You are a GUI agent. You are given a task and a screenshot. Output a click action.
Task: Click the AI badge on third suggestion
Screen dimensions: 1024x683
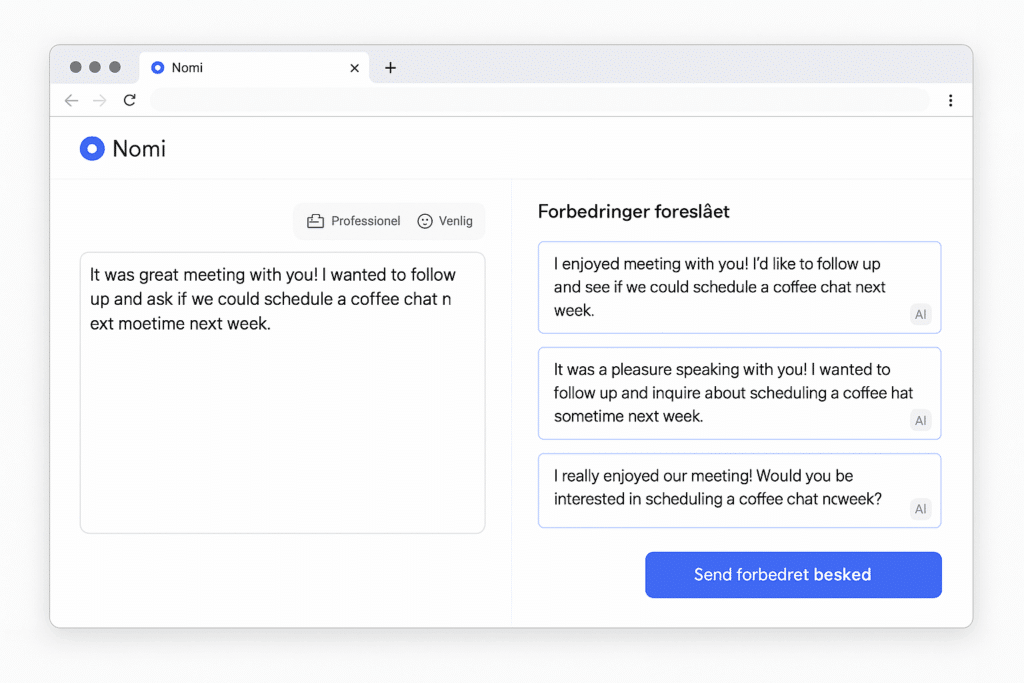921,509
